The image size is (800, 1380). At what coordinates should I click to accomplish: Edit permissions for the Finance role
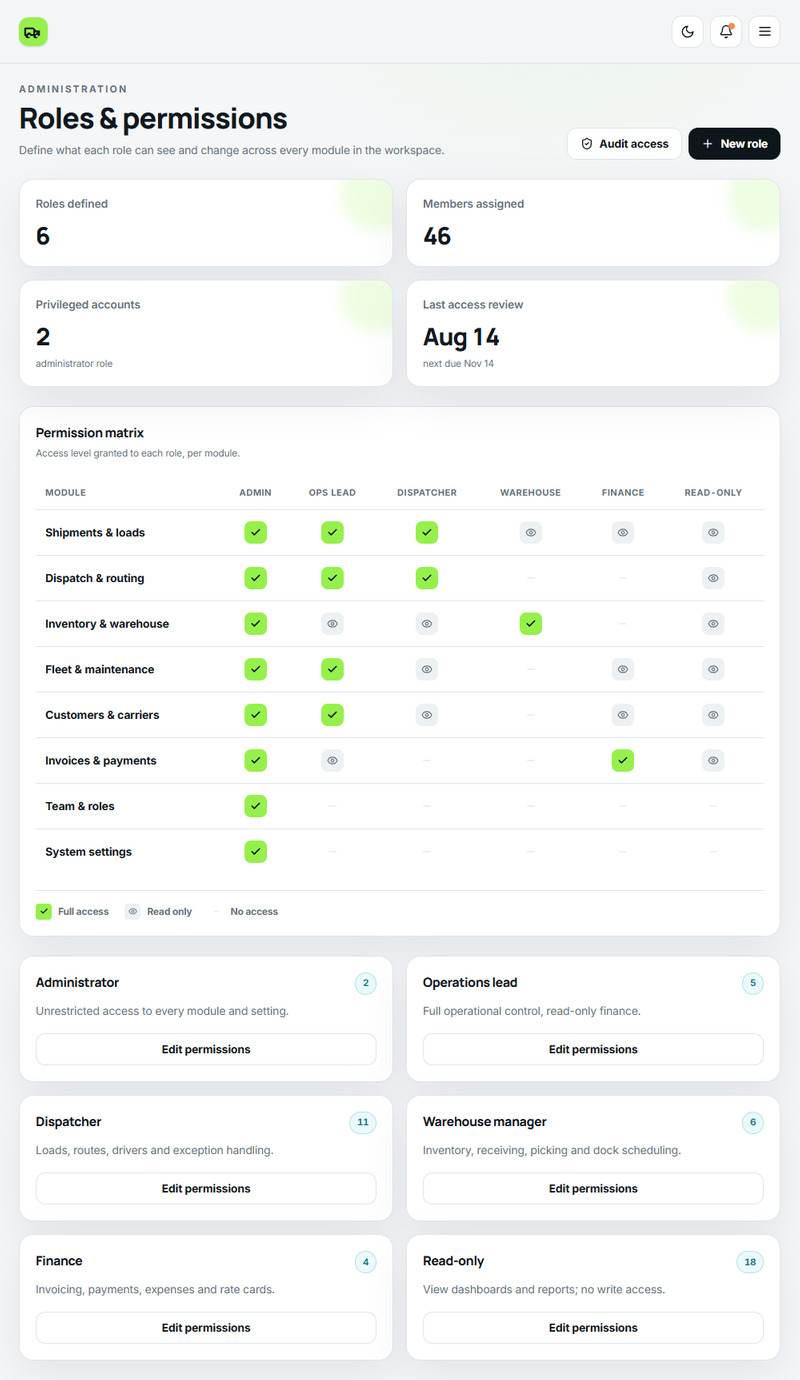tap(206, 1328)
